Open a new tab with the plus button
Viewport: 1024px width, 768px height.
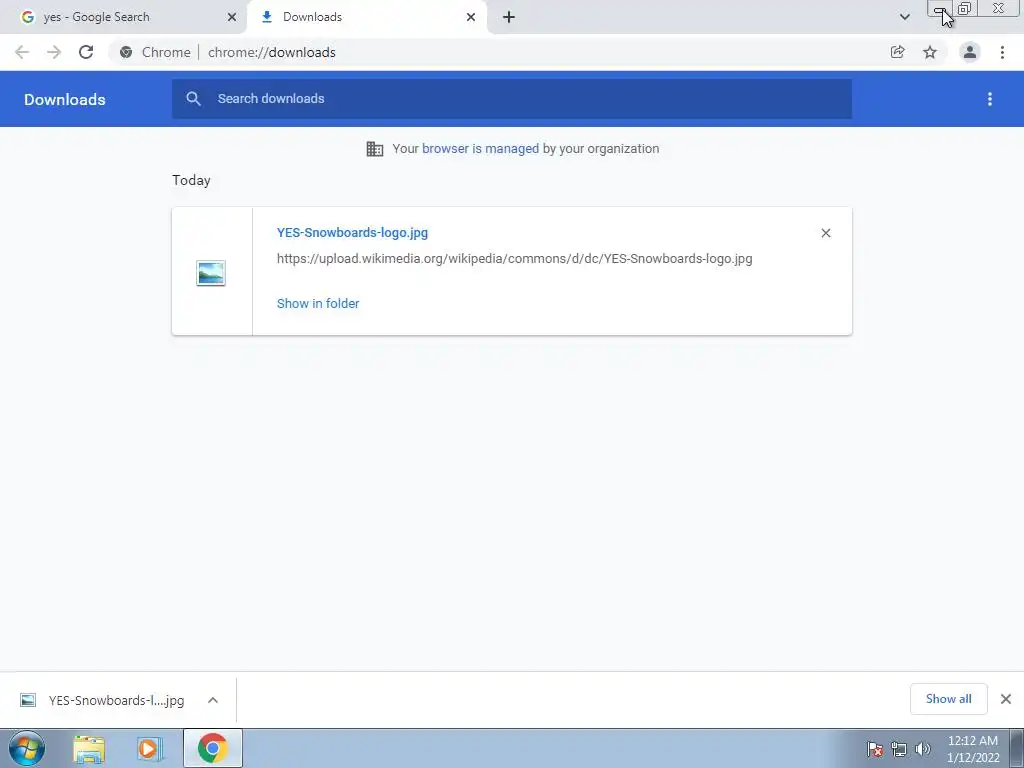pos(509,17)
